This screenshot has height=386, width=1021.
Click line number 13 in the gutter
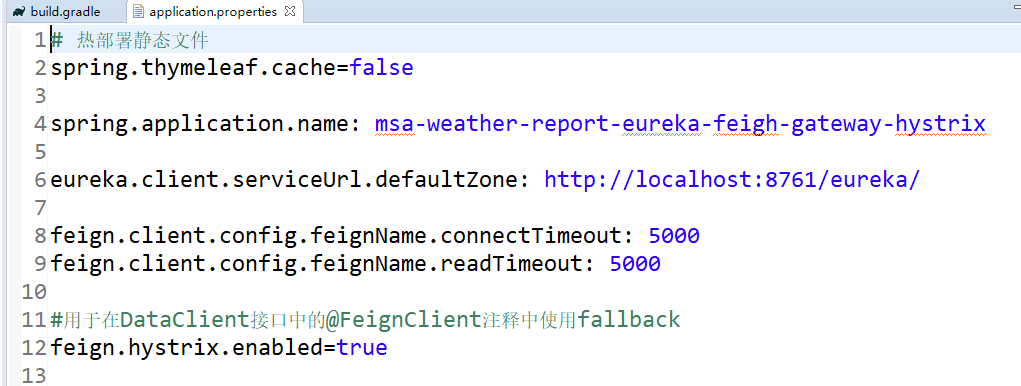34,376
